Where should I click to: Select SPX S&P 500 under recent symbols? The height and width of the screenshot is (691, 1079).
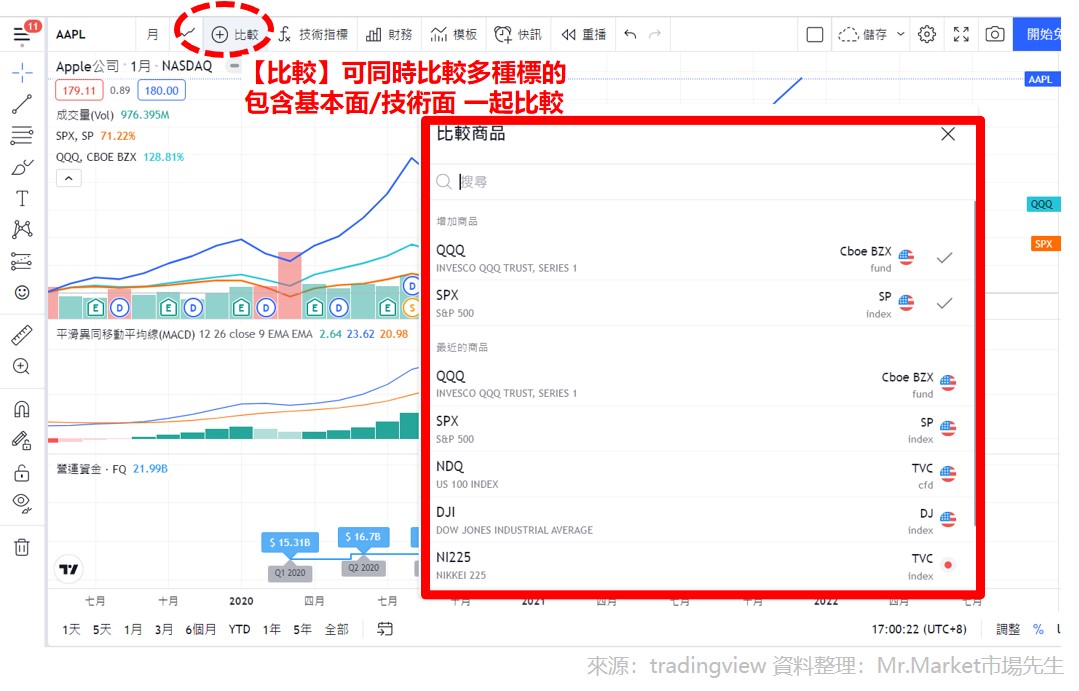(702, 429)
